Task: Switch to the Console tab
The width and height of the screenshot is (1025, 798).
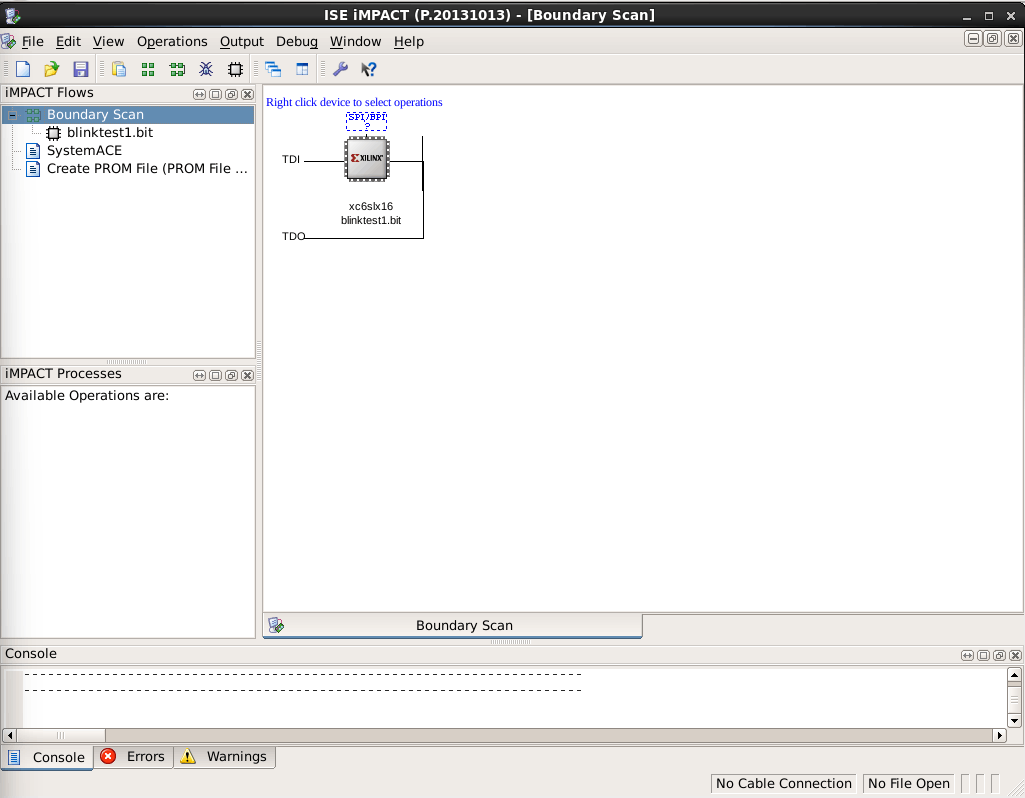Action: click(47, 757)
